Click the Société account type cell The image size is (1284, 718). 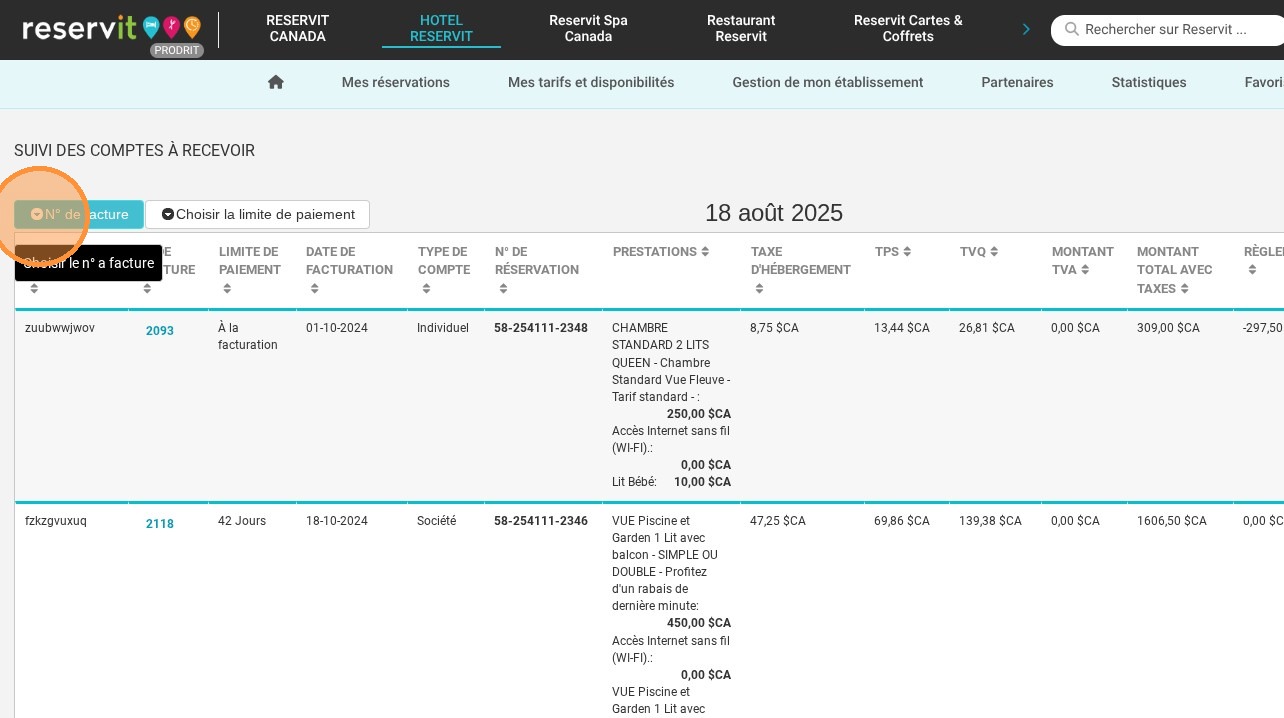(437, 521)
